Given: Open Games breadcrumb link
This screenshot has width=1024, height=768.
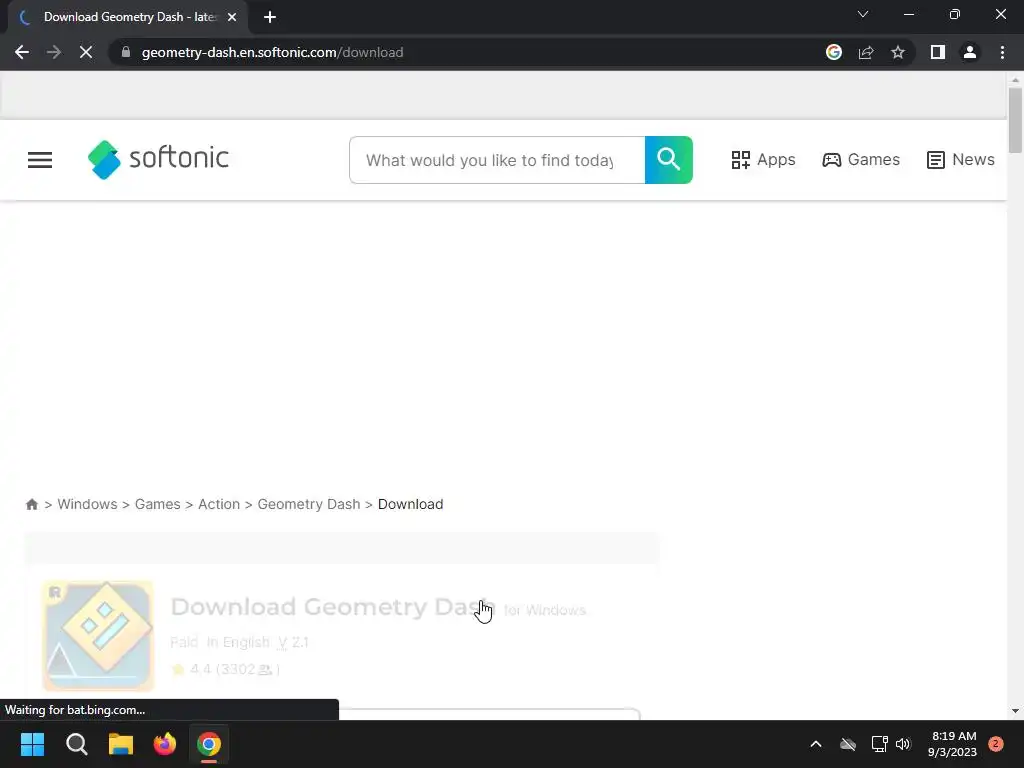Looking at the screenshot, I should [157, 504].
